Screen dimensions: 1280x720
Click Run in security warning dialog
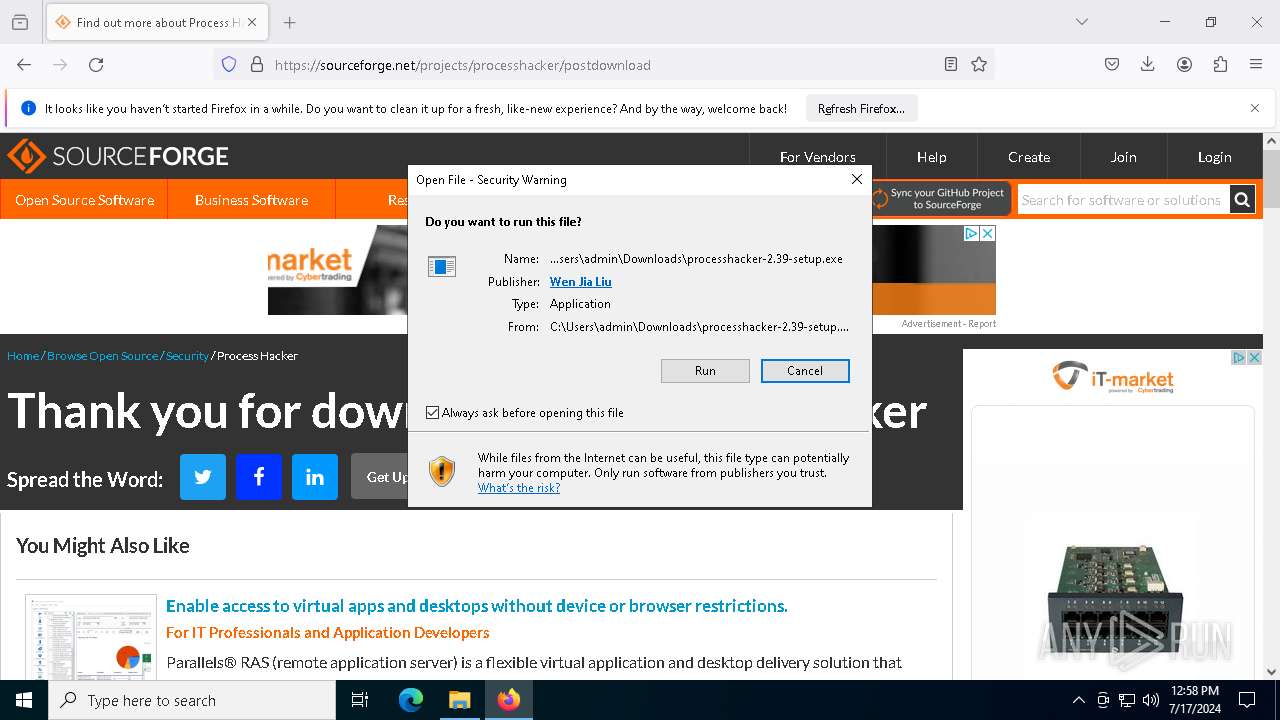click(705, 371)
